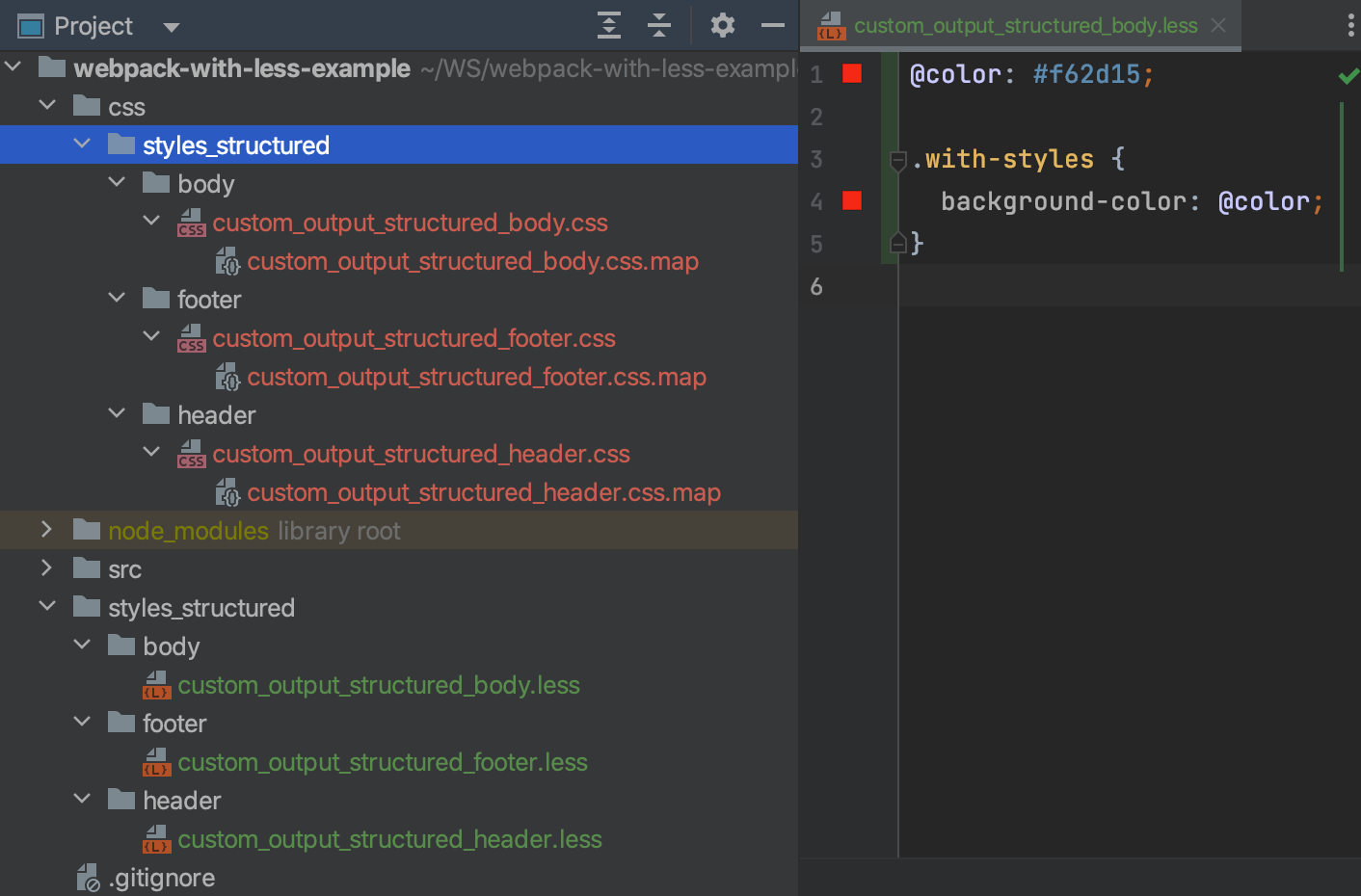Image resolution: width=1361 pixels, height=896 pixels.
Task: Click the custom_output_structured_footer.css.map sourcemap icon
Action: (227, 376)
